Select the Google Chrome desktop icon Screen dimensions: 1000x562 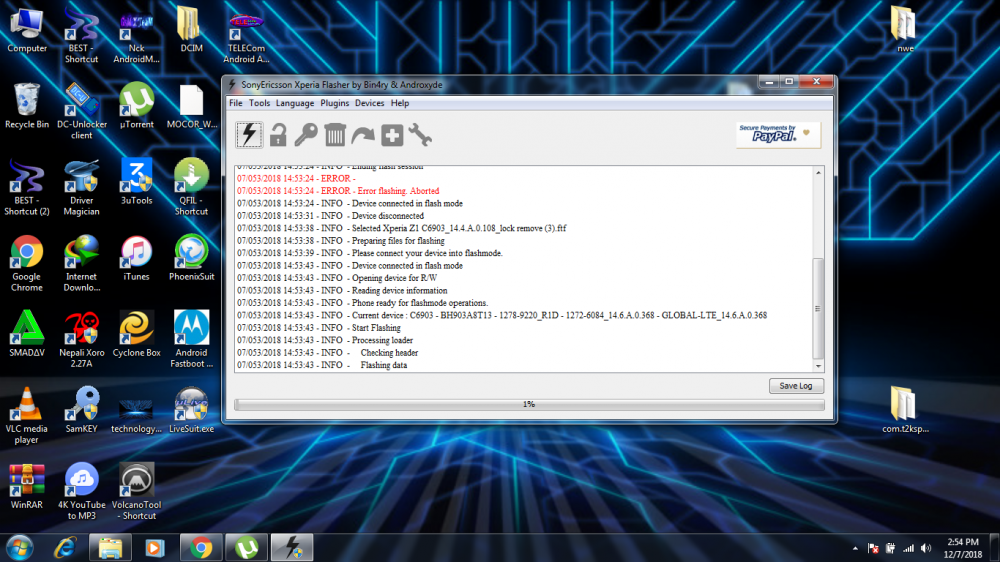[x=27, y=263]
